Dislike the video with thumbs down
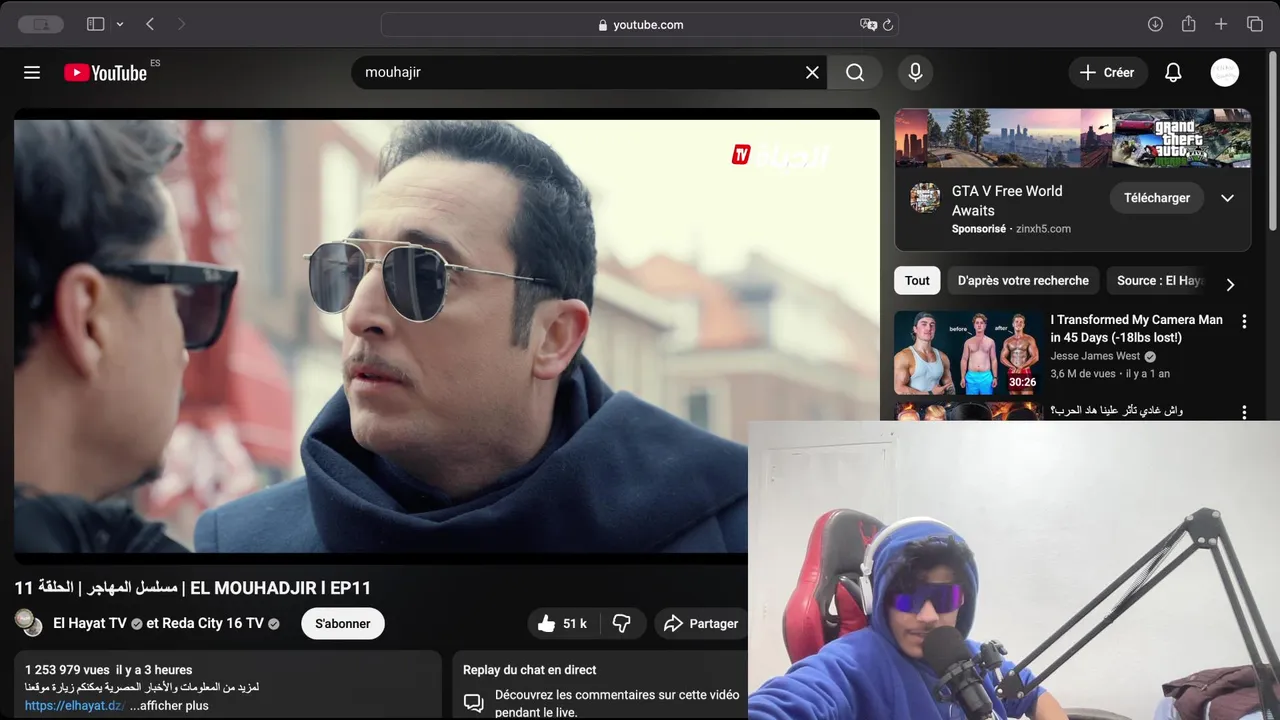The height and width of the screenshot is (720, 1280). [x=622, y=623]
